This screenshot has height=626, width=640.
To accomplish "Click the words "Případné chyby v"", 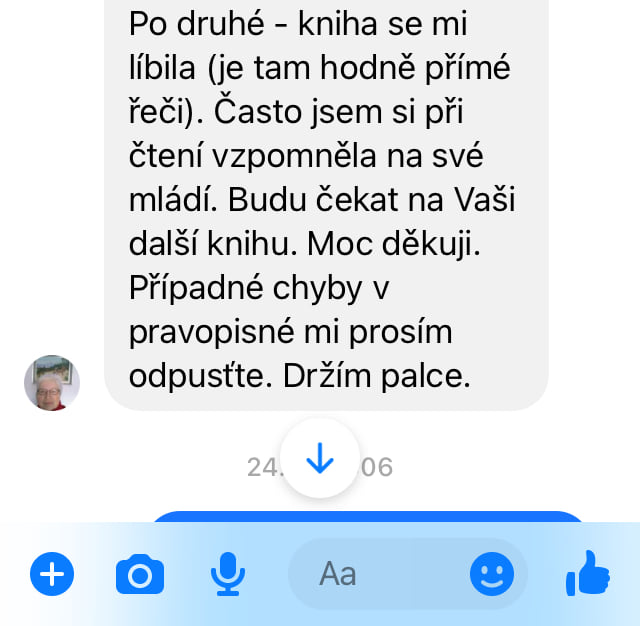I will point(259,289).
